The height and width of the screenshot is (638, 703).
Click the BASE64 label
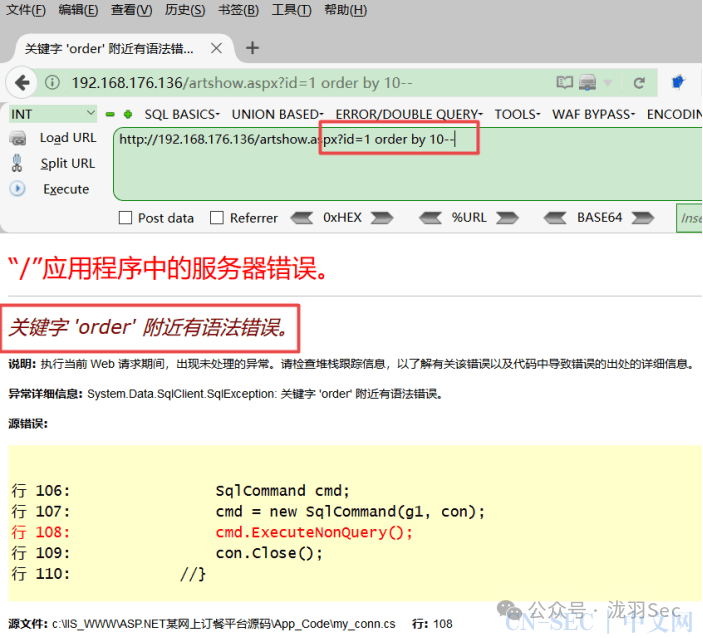pyautogui.click(x=599, y=217)
